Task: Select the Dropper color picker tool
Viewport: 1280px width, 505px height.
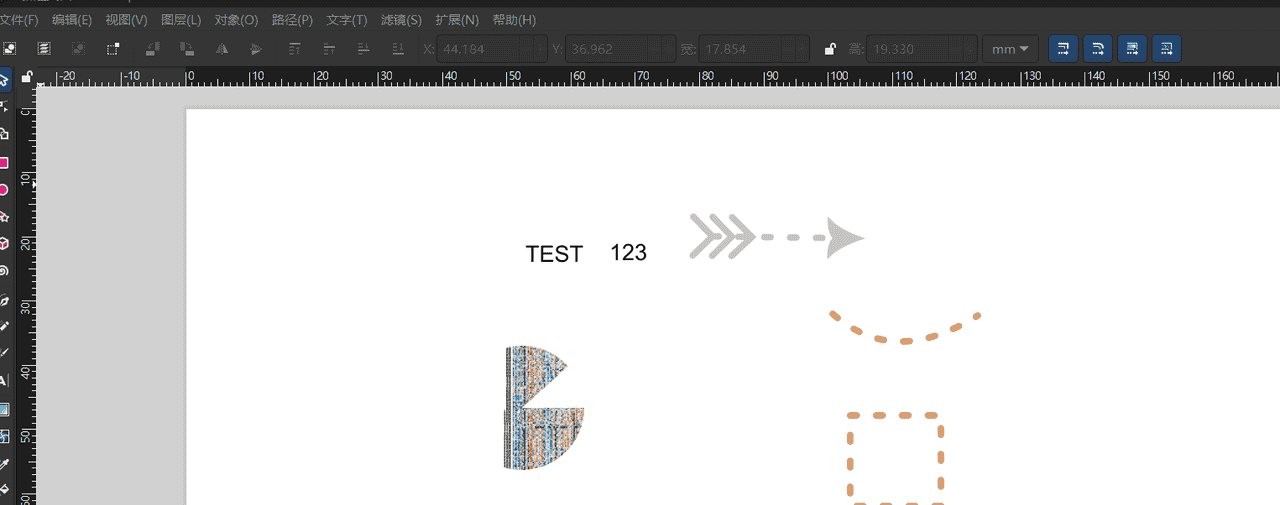Action: tap(4, 464)
